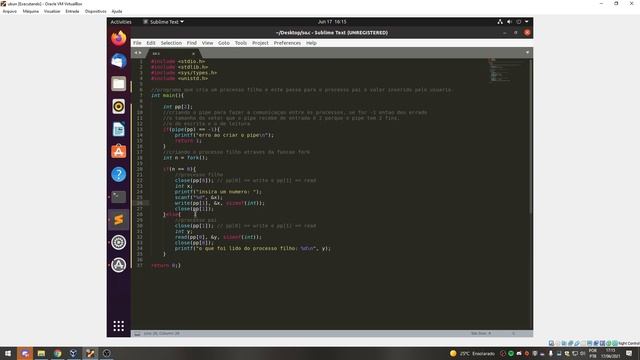Open Software Updater icon in the dock
640x360 pixels.
click(119, 265)
